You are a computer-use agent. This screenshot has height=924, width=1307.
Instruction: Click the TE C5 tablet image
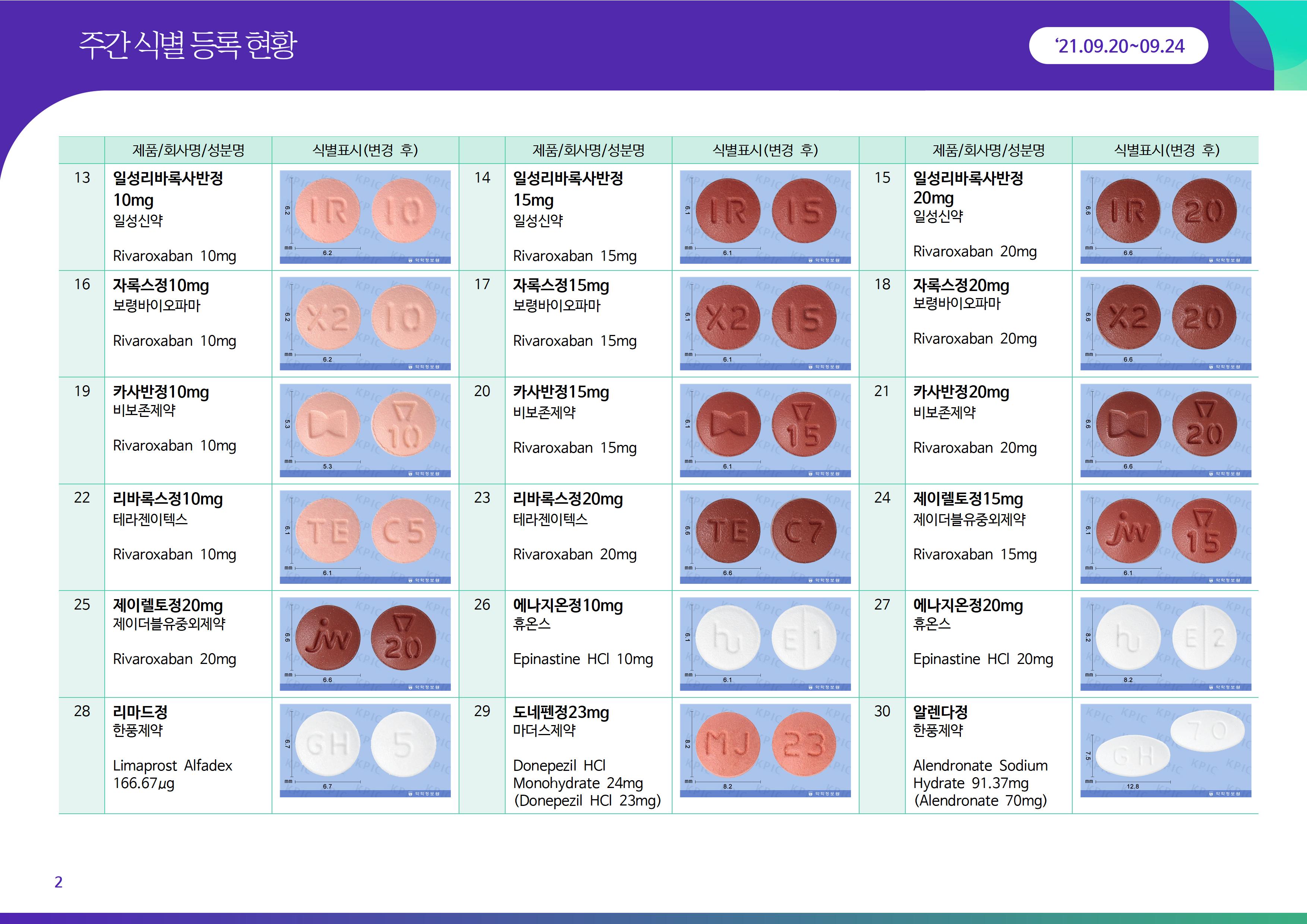365,536
